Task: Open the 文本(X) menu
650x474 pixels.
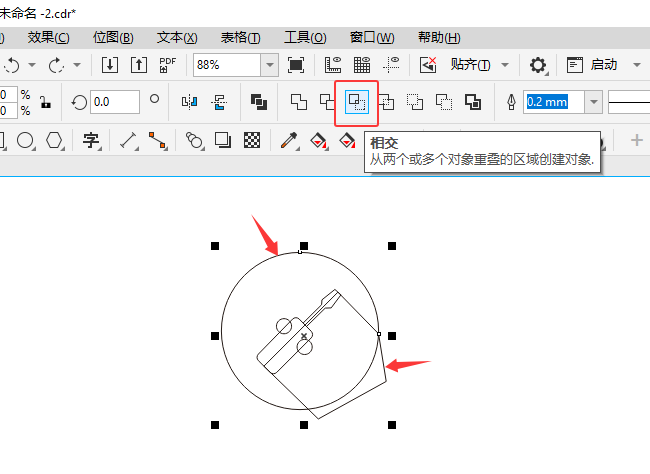Action: 177,38
